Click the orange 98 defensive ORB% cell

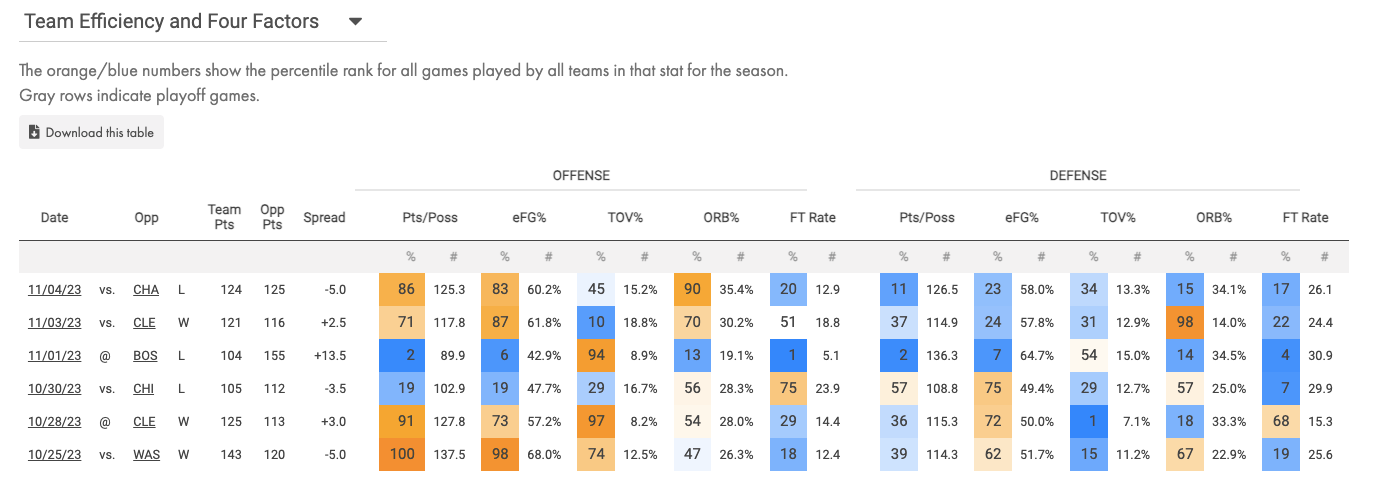pos(1188,322)
